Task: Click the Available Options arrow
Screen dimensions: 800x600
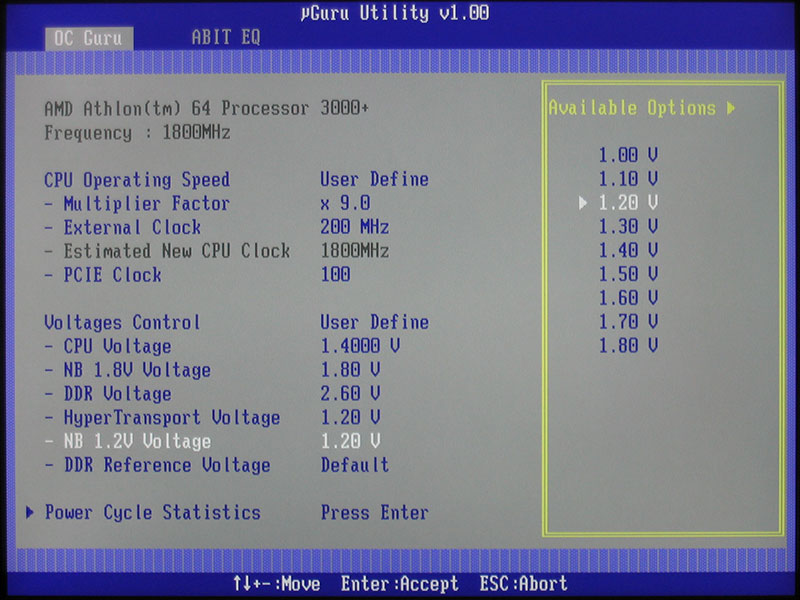Action: pyautogui.click(x=731, y=108)
